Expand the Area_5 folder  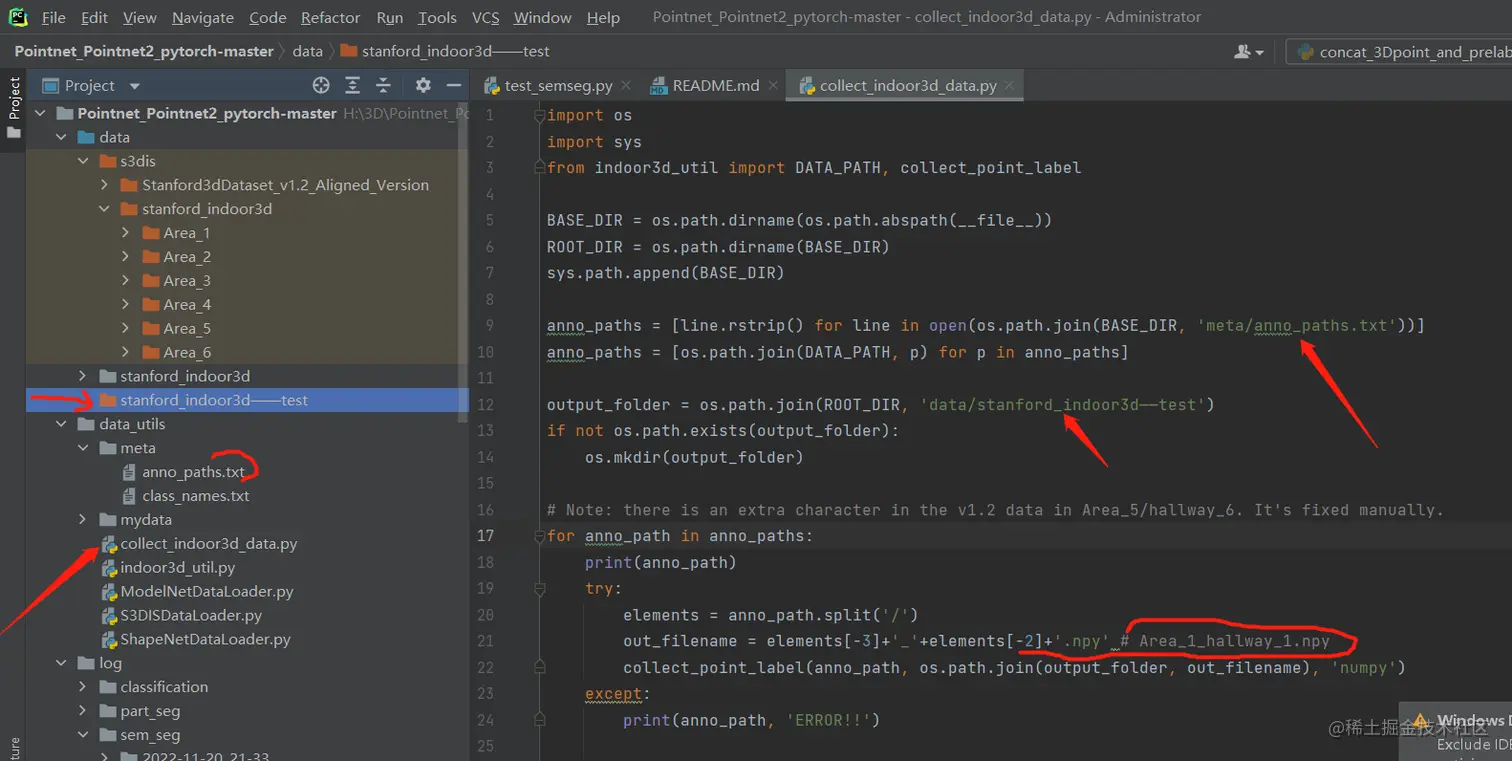[x=125, y=328]
